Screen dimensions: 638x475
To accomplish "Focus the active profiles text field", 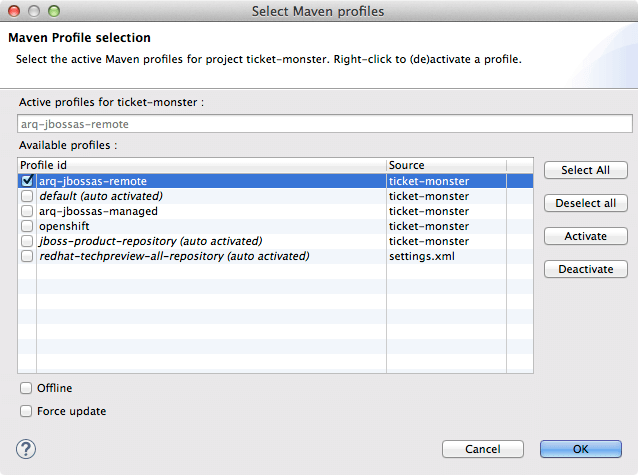I will coord(324,125).
